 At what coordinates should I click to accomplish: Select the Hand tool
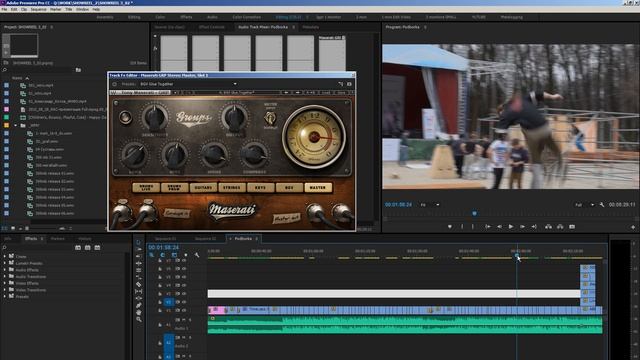pos(139,312)
